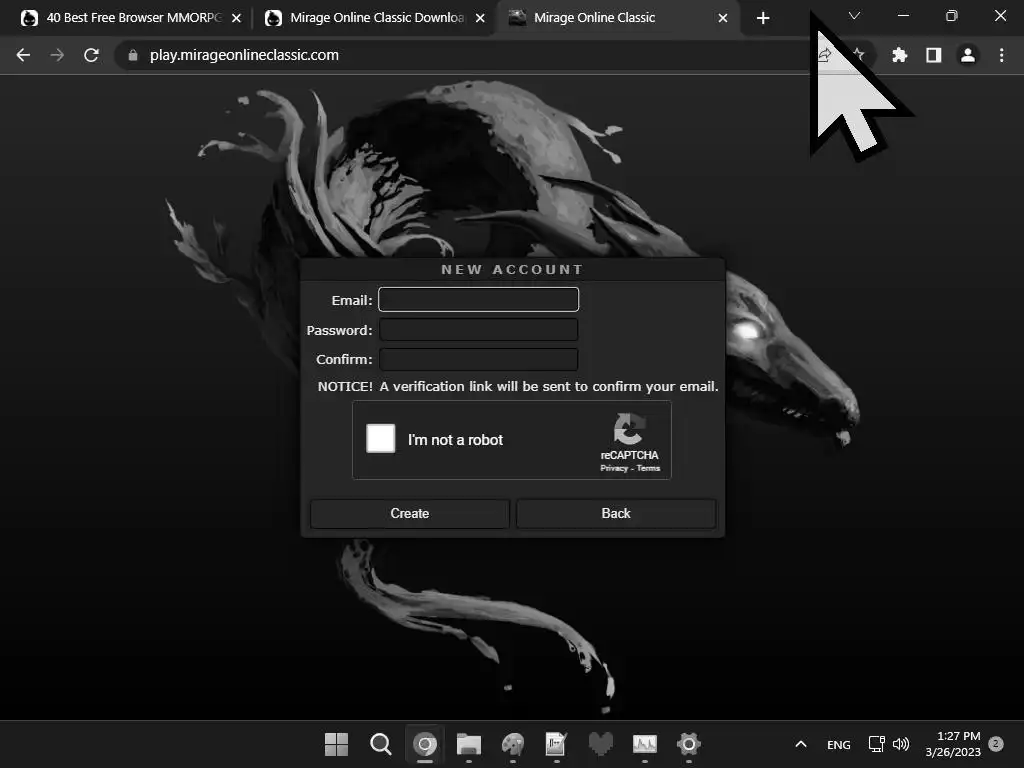Close the active Mirage Online Classic tab
1024x768 pixels.
click(x=723, y=18)
